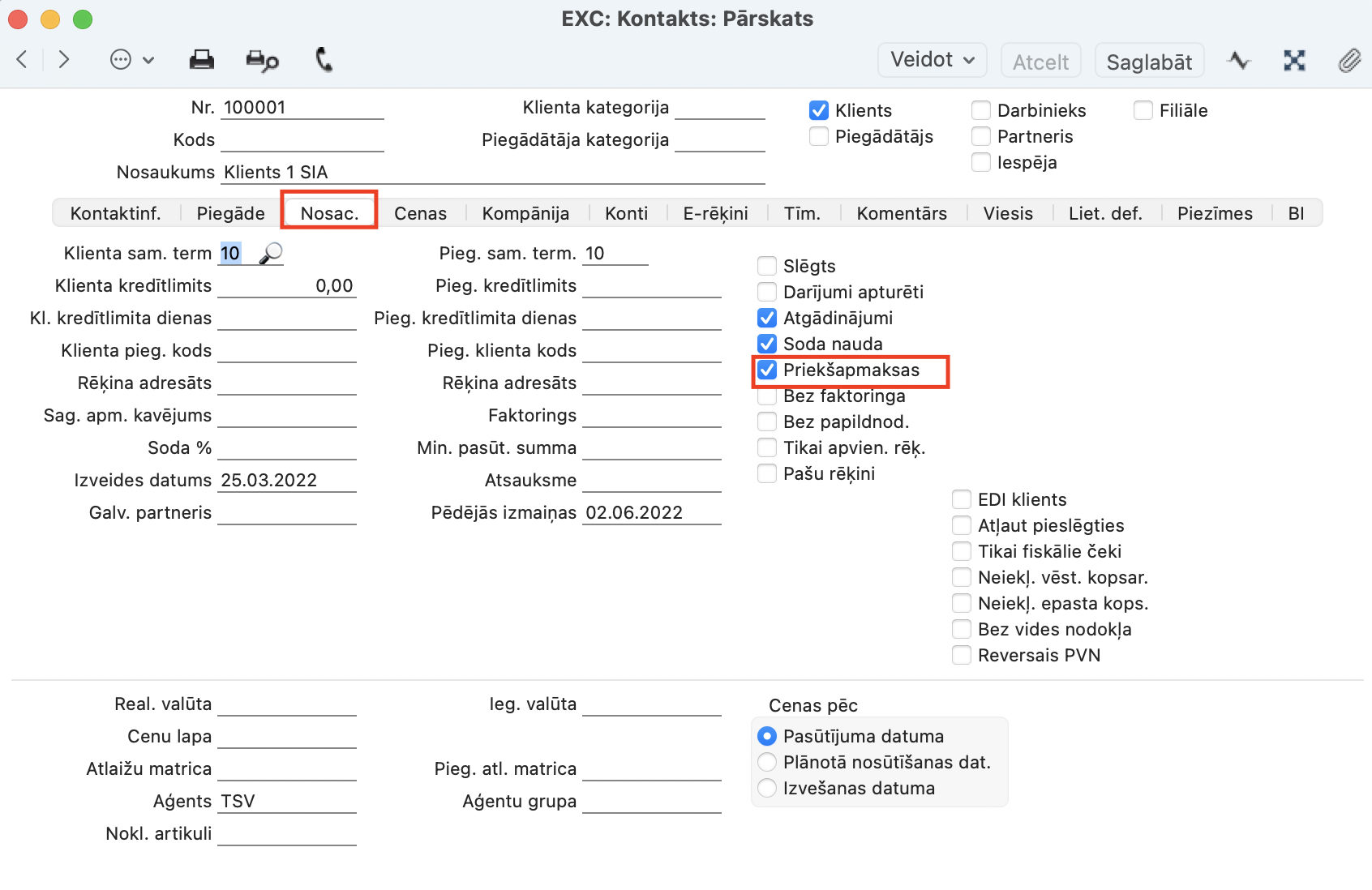Switch to the Cenas tab
Viewport: 1372px width, 890px height.
[x=420, y=213]
